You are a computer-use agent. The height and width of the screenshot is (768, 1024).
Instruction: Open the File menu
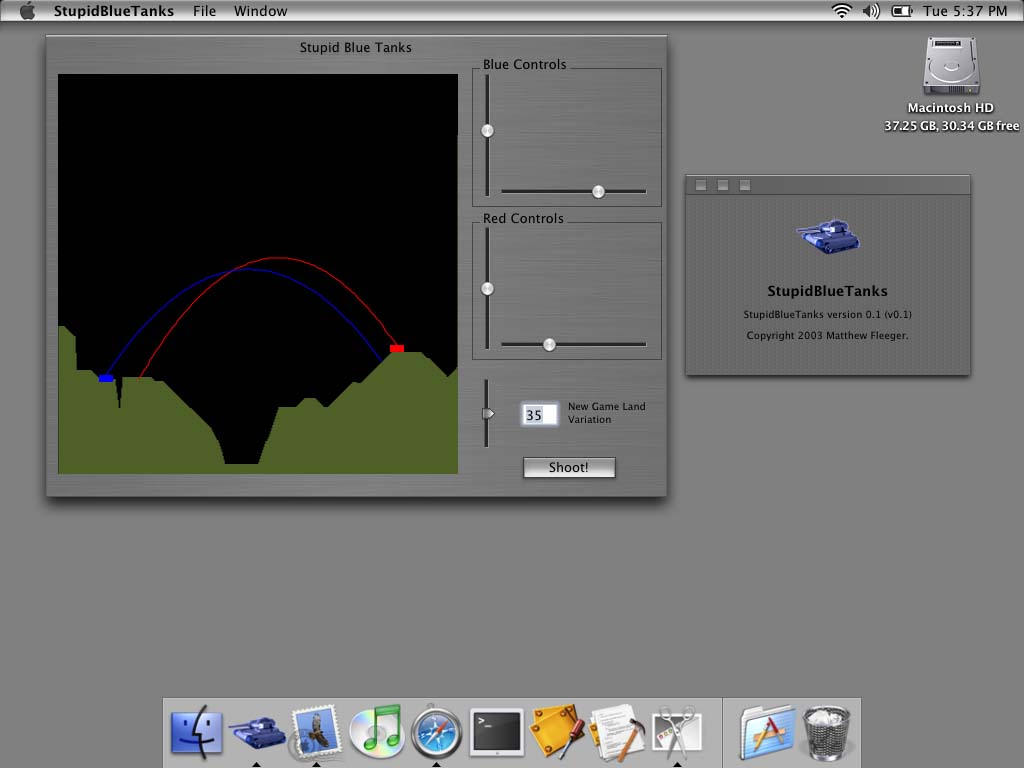point(204,11)
